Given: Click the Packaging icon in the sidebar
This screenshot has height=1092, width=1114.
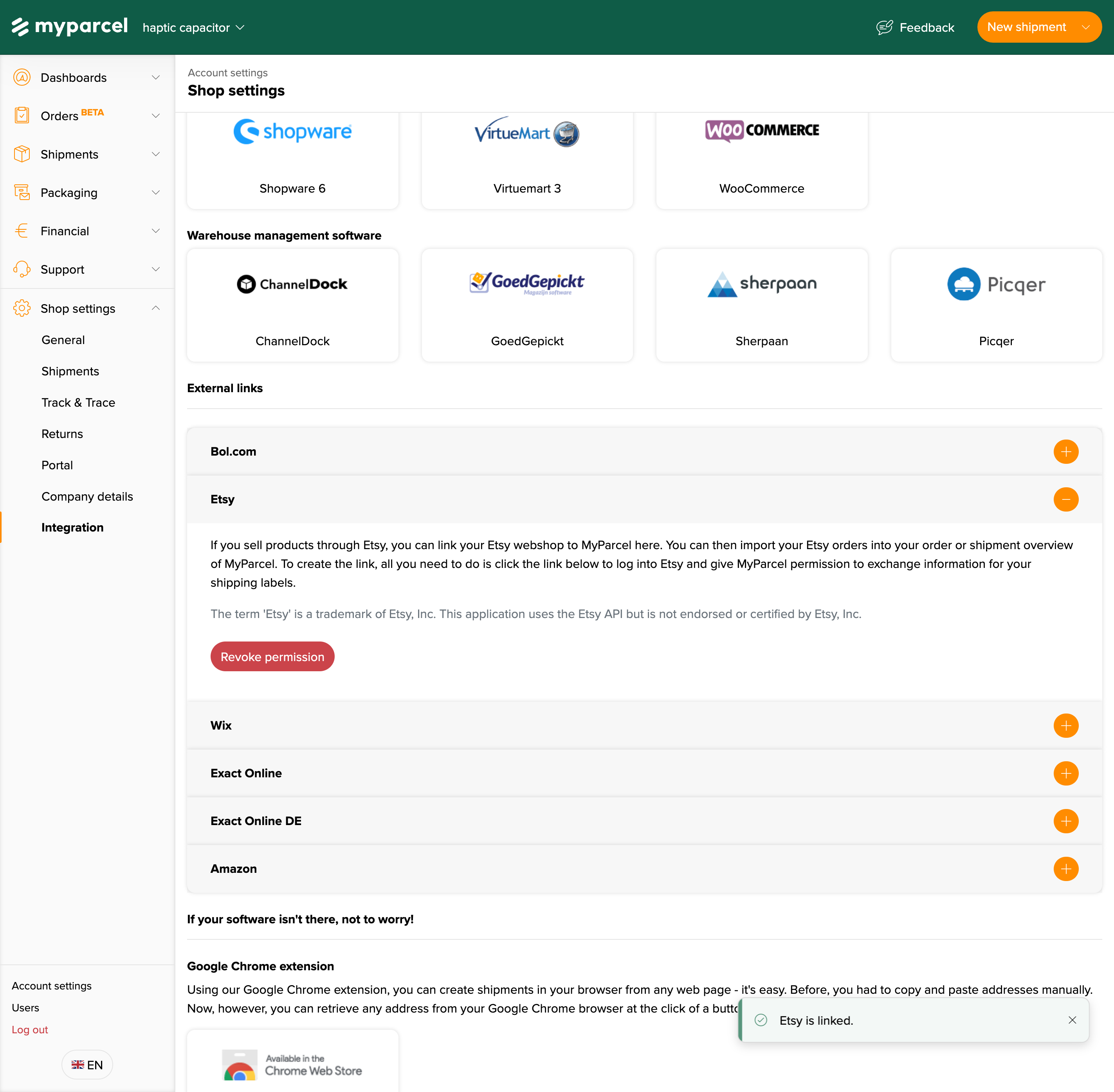Looking at the screenshot, I should (22, 192).
